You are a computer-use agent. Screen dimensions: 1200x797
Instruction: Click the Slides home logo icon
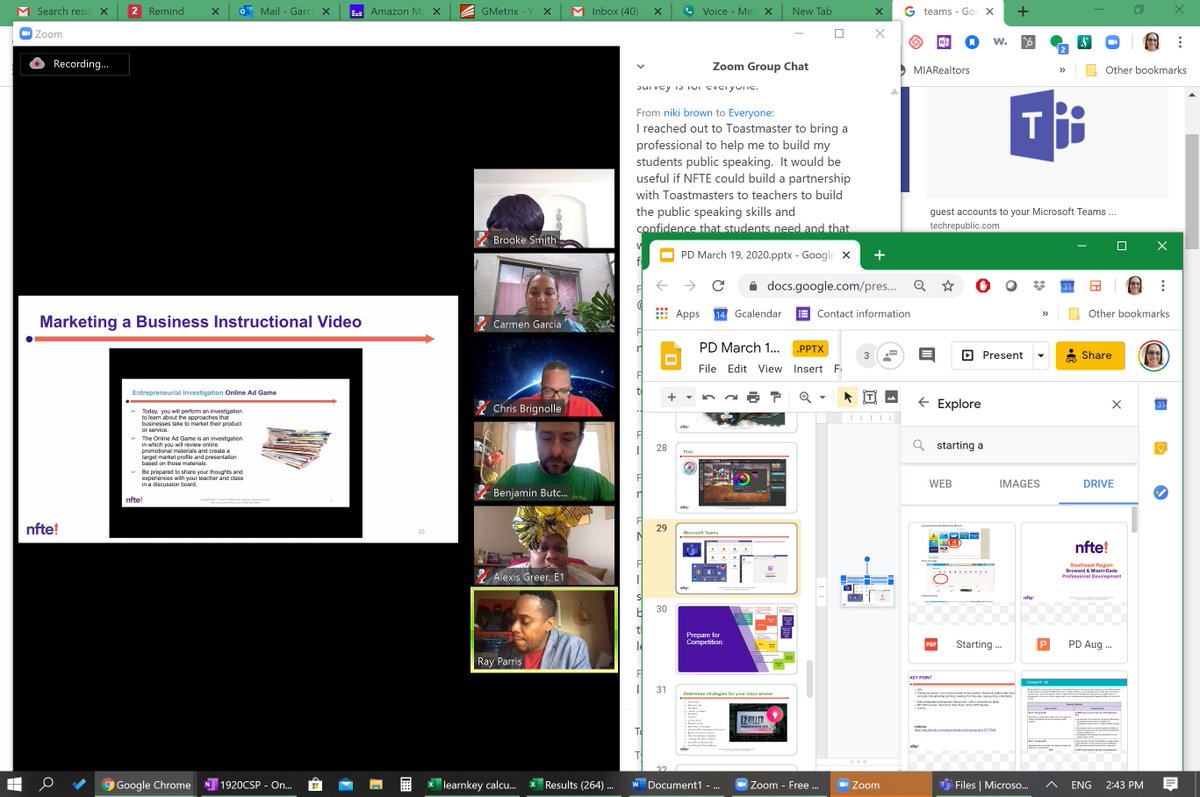(x=670, y=356)
